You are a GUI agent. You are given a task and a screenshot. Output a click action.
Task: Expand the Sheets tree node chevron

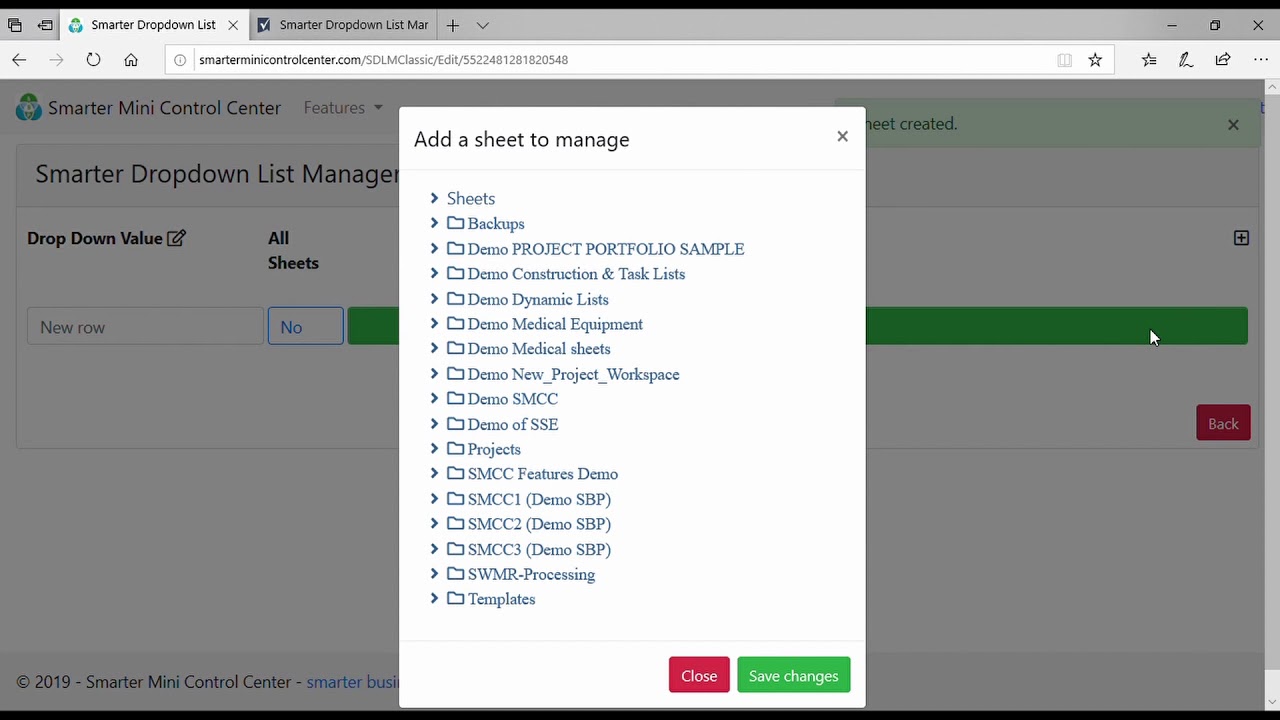434,198
